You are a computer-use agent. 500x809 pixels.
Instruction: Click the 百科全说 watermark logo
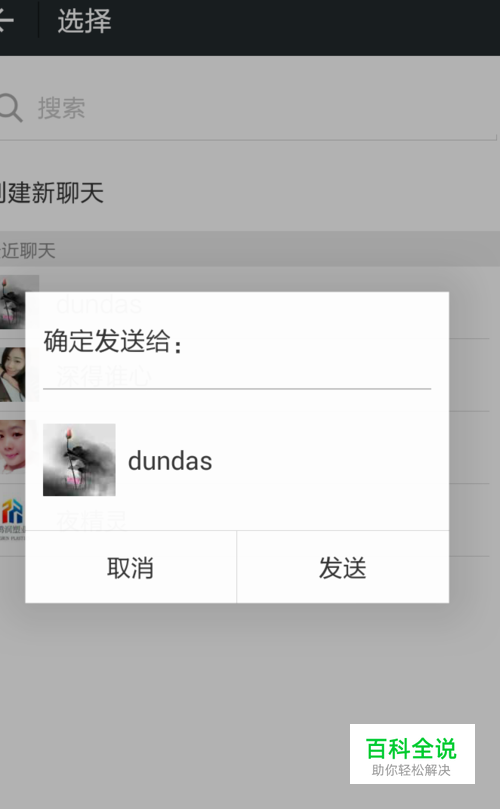pos(411,749)
